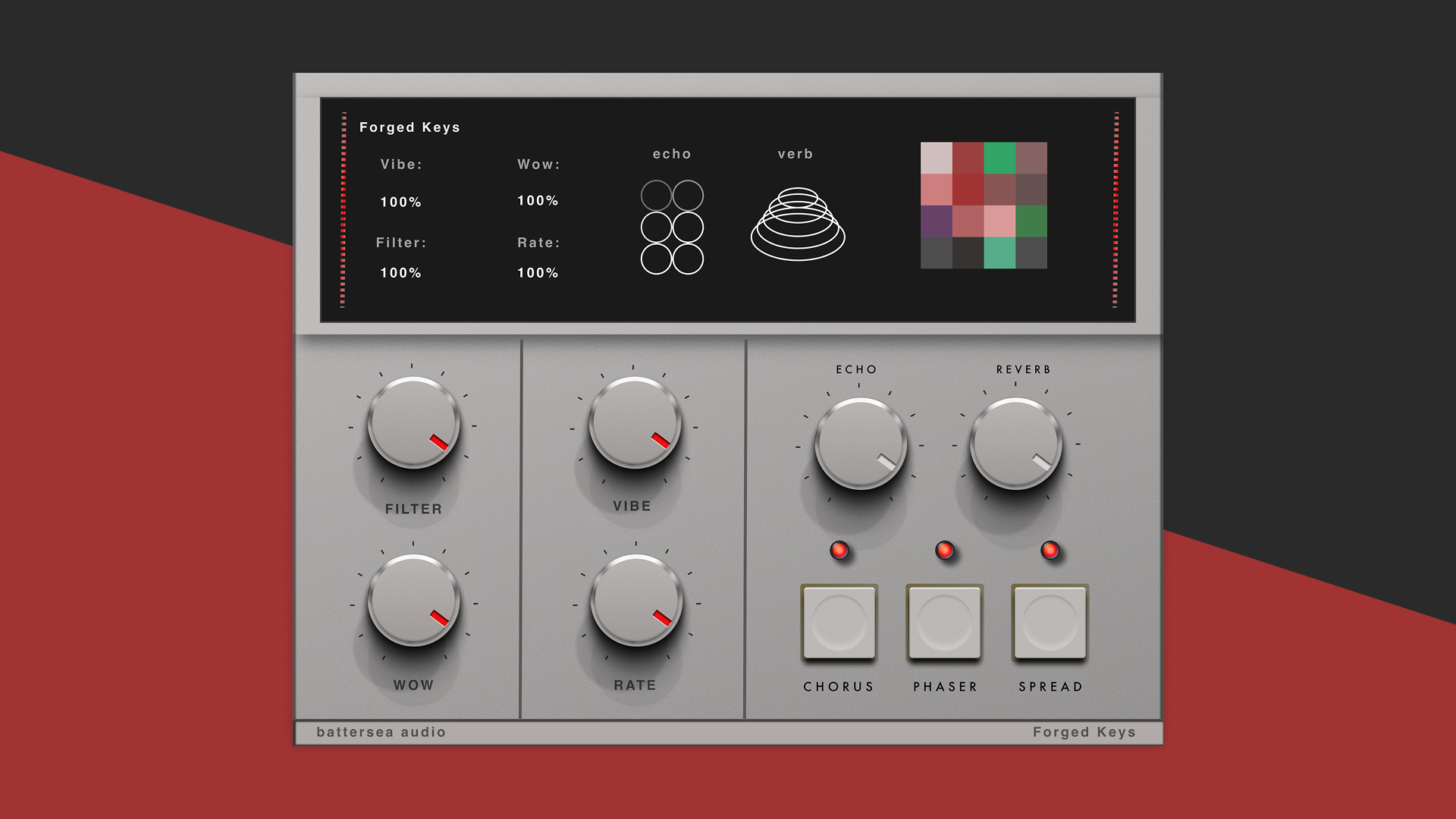Activate the SPREAD effect button
Screen dimensions: 1456x819
coord(1050,622)
